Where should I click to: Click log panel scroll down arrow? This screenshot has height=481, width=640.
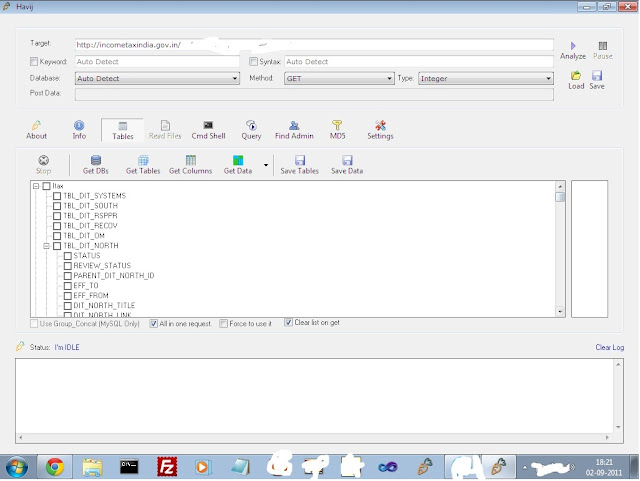[x=618, y=428]
